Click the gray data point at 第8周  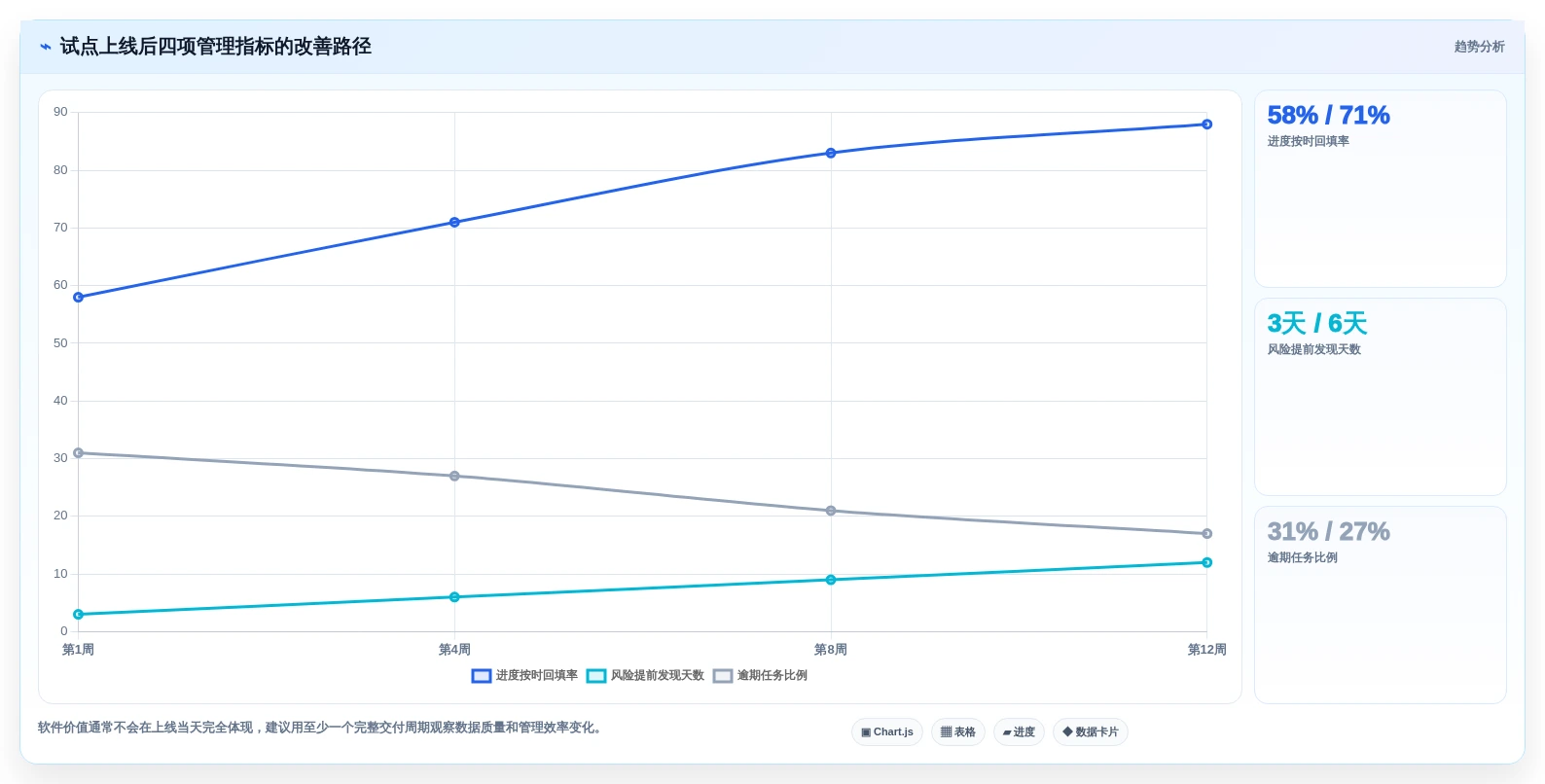pyautogui.click(x=831, y=511)
